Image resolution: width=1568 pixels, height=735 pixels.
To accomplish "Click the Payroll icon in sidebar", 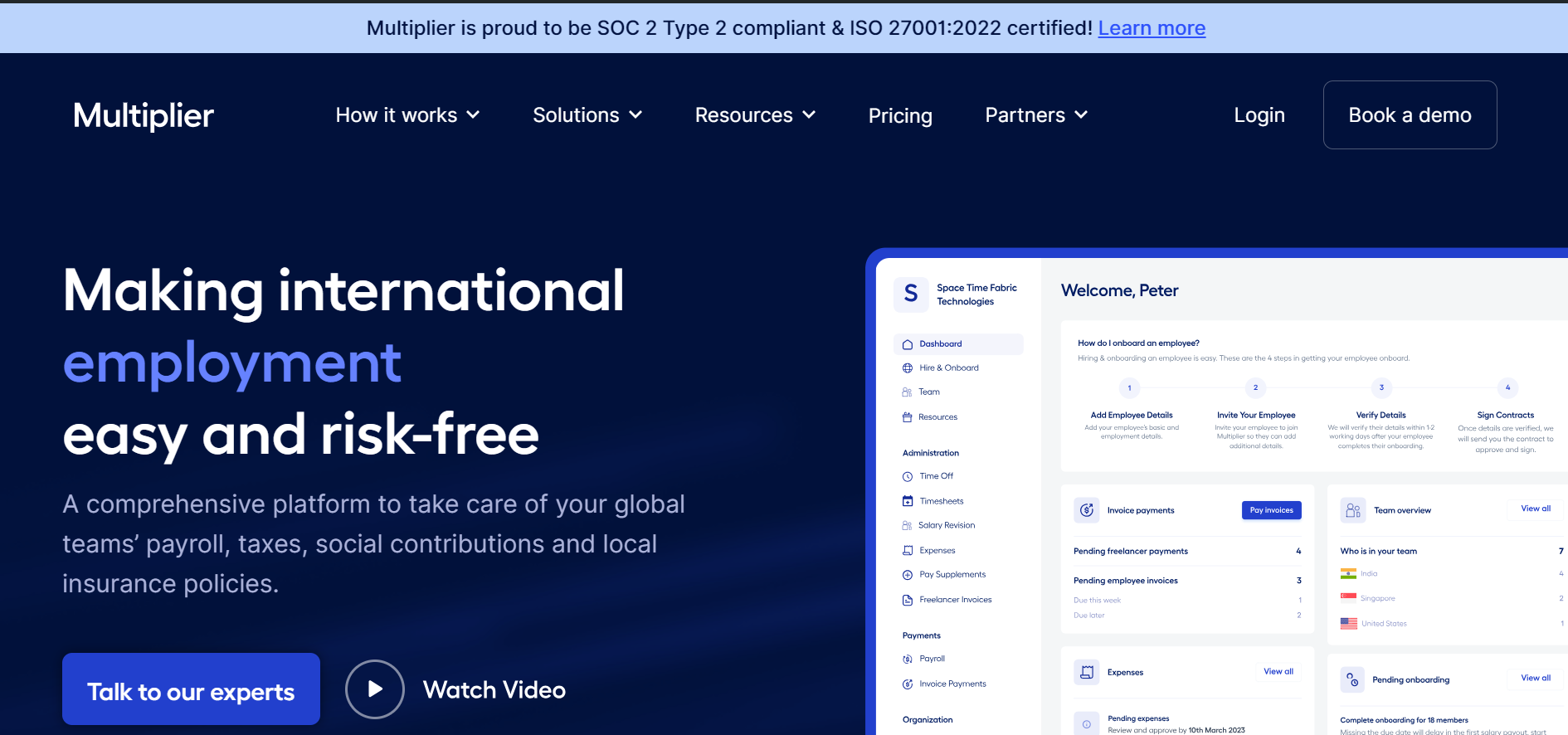I will tap(908, 659).
